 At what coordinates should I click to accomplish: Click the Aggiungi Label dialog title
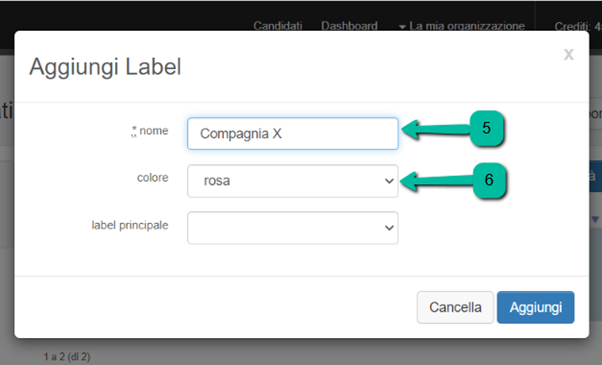105,67
